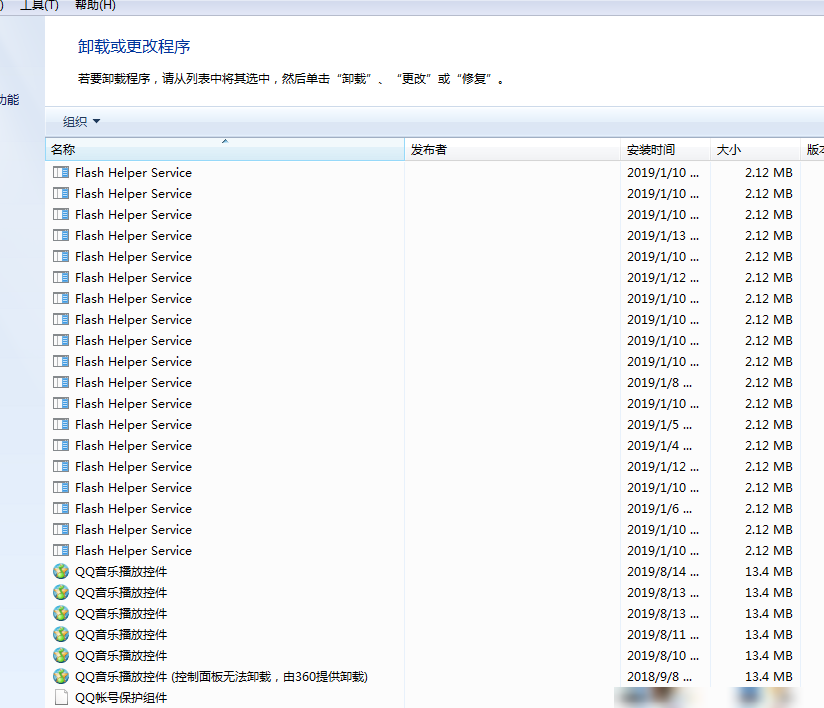Image resolution: width=824 pixels, height=708 pixels.
Task: Click icon of Flash Helper Service installed 2019/1/5
Action: coord(61,424)
